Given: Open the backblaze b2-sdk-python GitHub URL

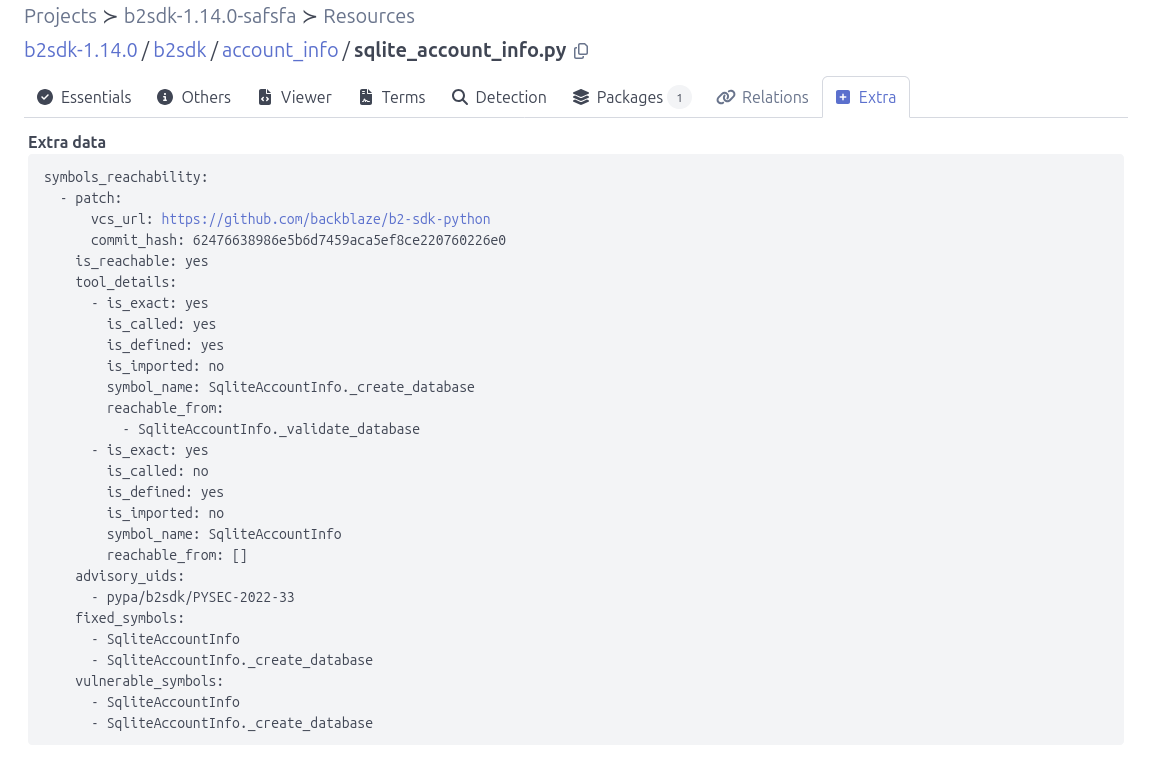Looking at the screenshot, I should pos(325,219).
